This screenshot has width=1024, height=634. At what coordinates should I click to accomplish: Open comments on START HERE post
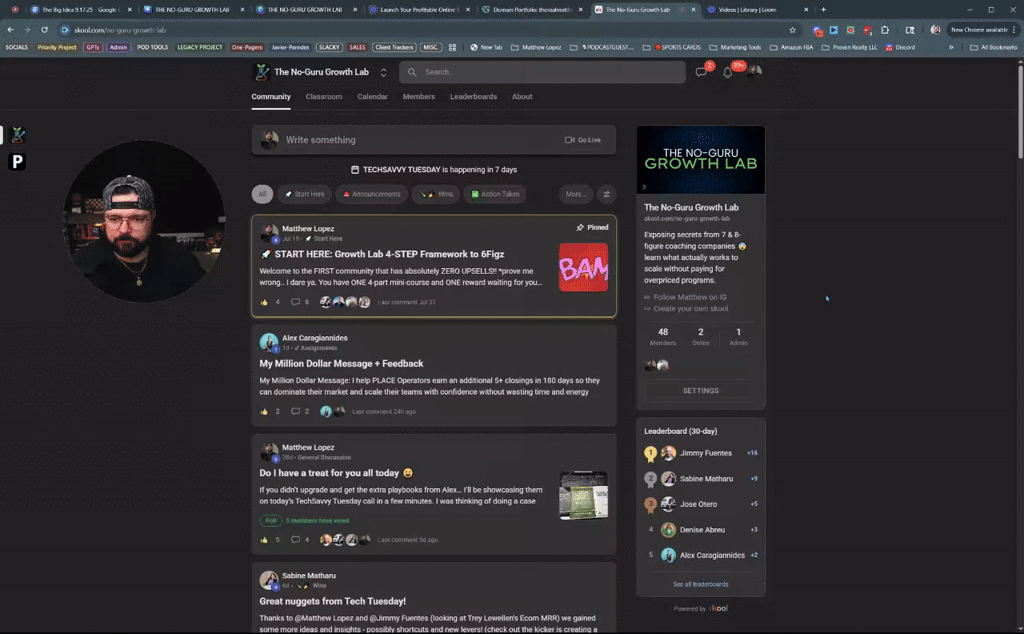tap(295, 302)
